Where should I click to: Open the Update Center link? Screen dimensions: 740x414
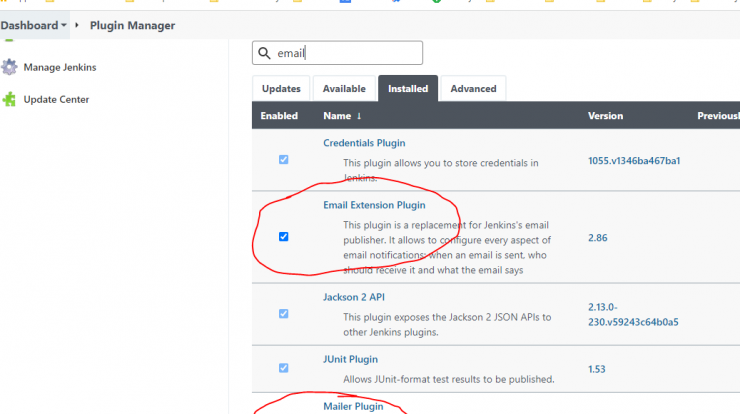(56, 100)
